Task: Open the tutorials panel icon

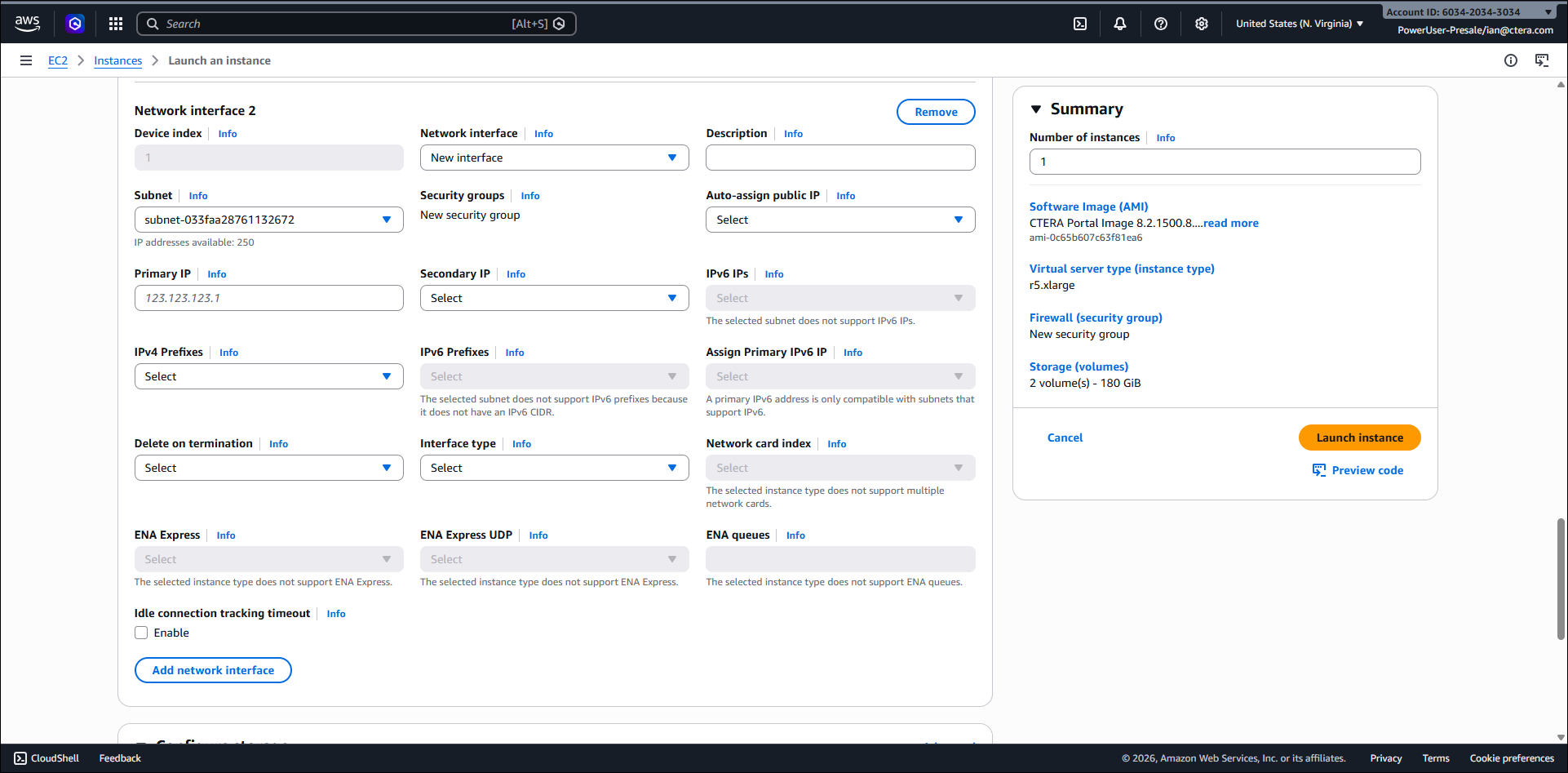Action: (1542, 60)
